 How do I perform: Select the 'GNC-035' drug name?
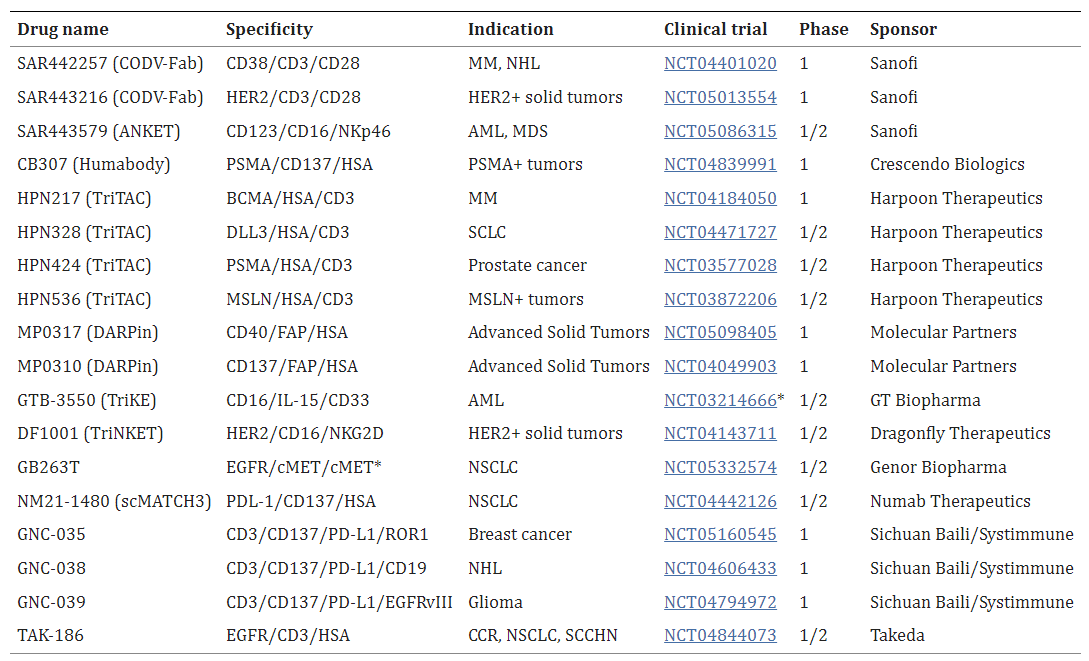point(51,535)
